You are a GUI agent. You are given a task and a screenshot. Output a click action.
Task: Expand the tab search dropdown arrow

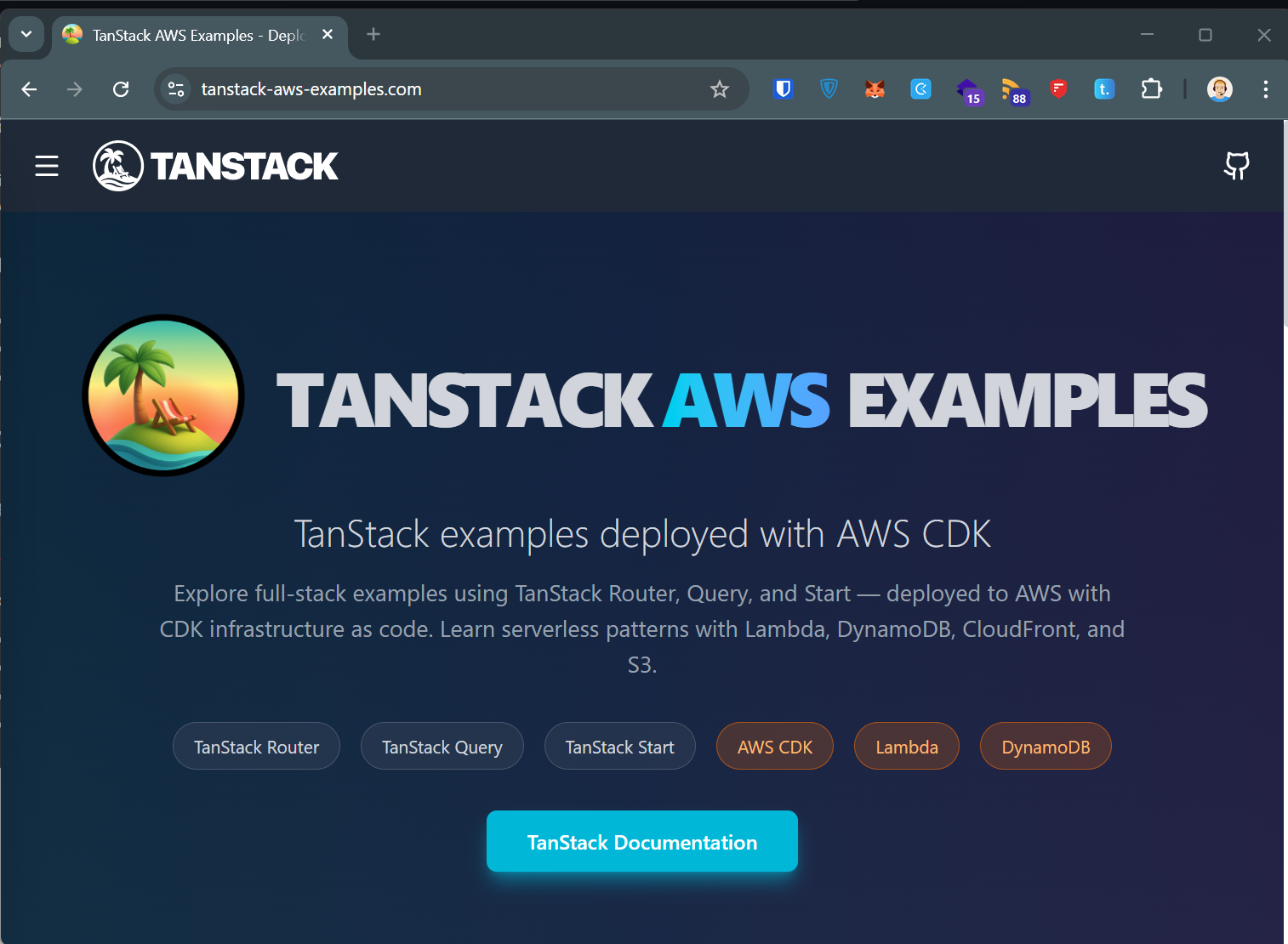(x=26, y=35)
